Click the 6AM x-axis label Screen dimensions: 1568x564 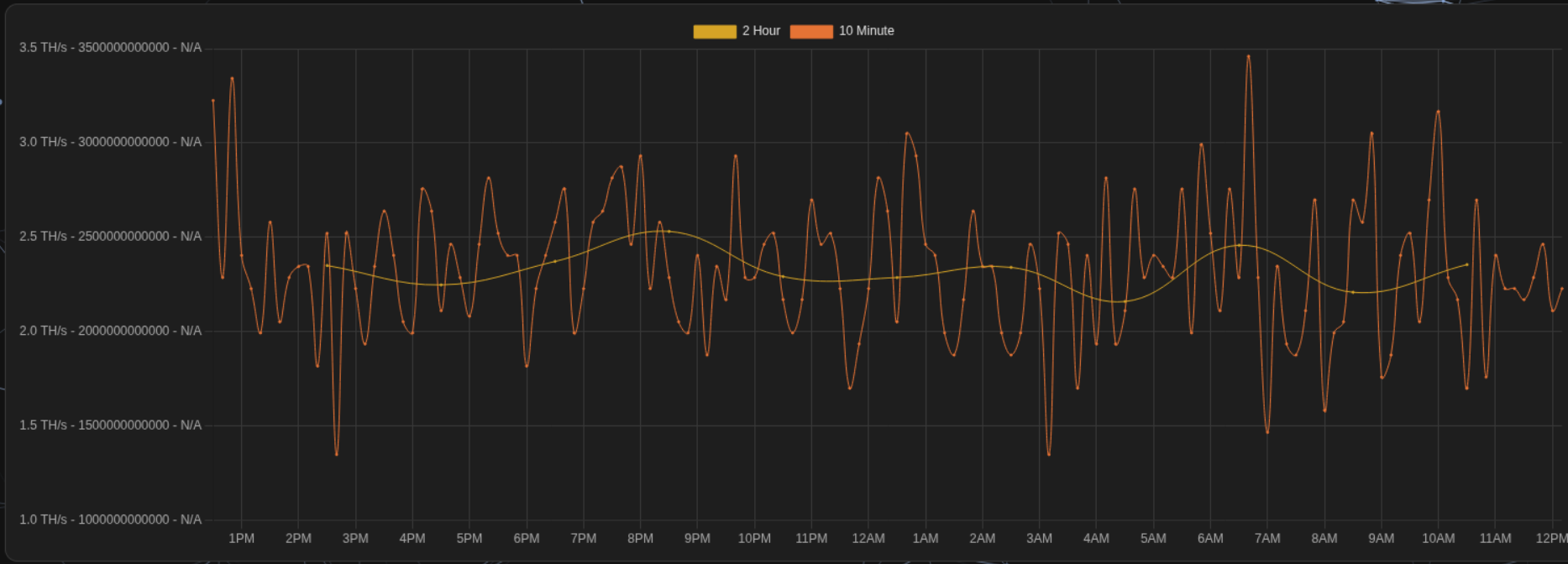[x=1210, y=539]
